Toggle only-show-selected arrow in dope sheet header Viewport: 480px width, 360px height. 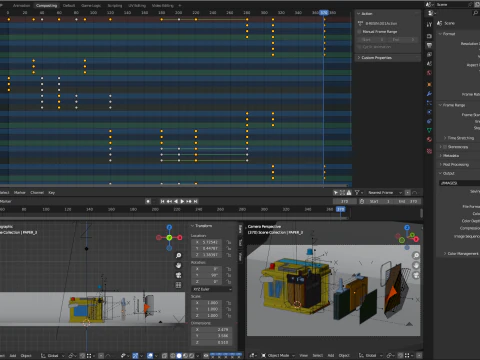tap(336, 192)
